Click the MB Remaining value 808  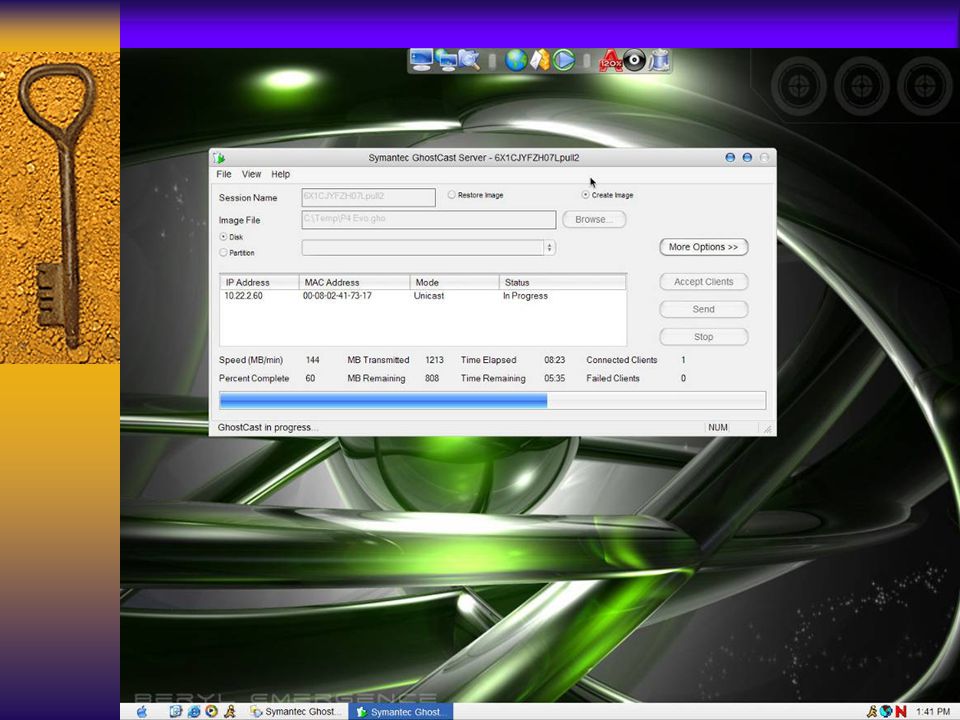point(432,378)
